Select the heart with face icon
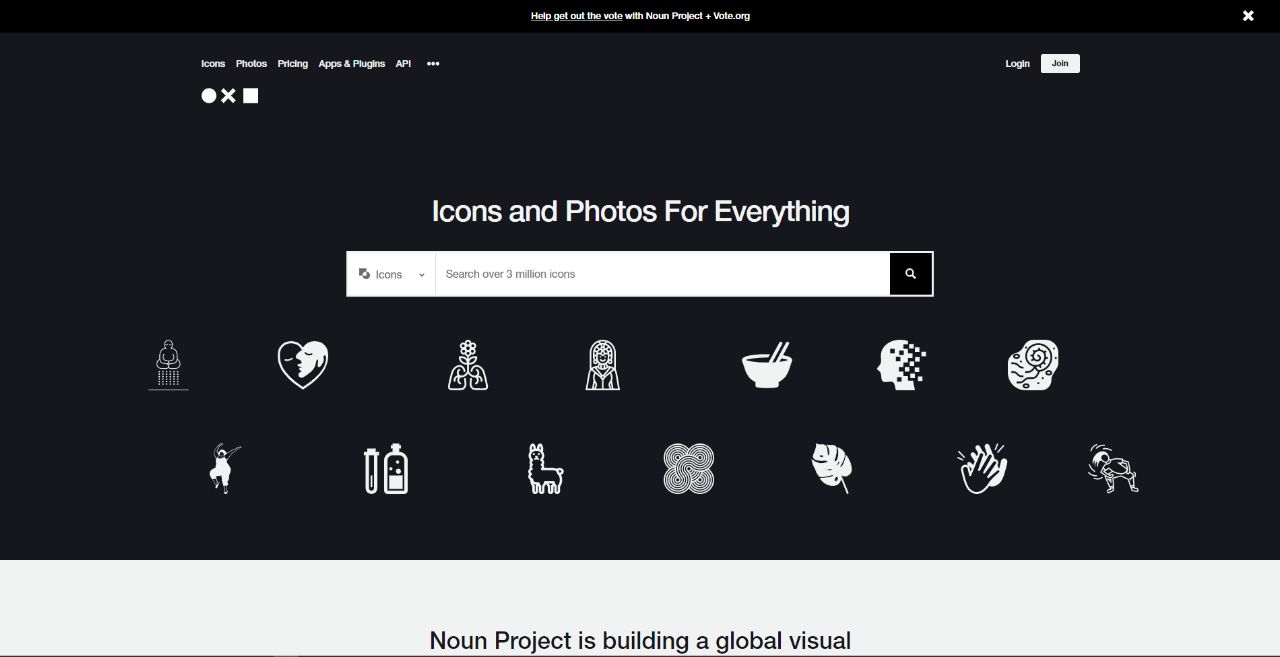 click(303, 364)
